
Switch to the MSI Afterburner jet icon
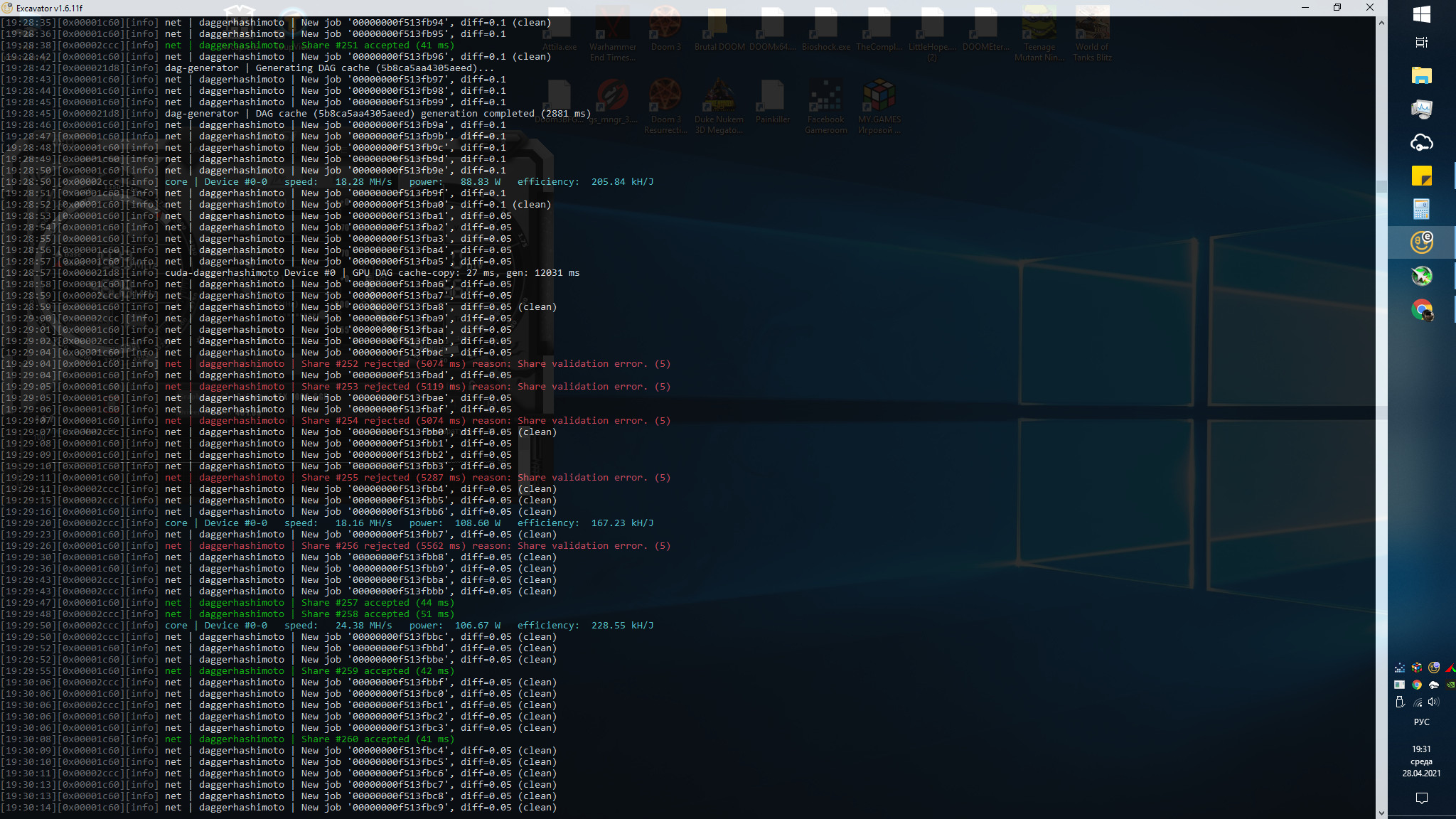tap(1421, 276)
